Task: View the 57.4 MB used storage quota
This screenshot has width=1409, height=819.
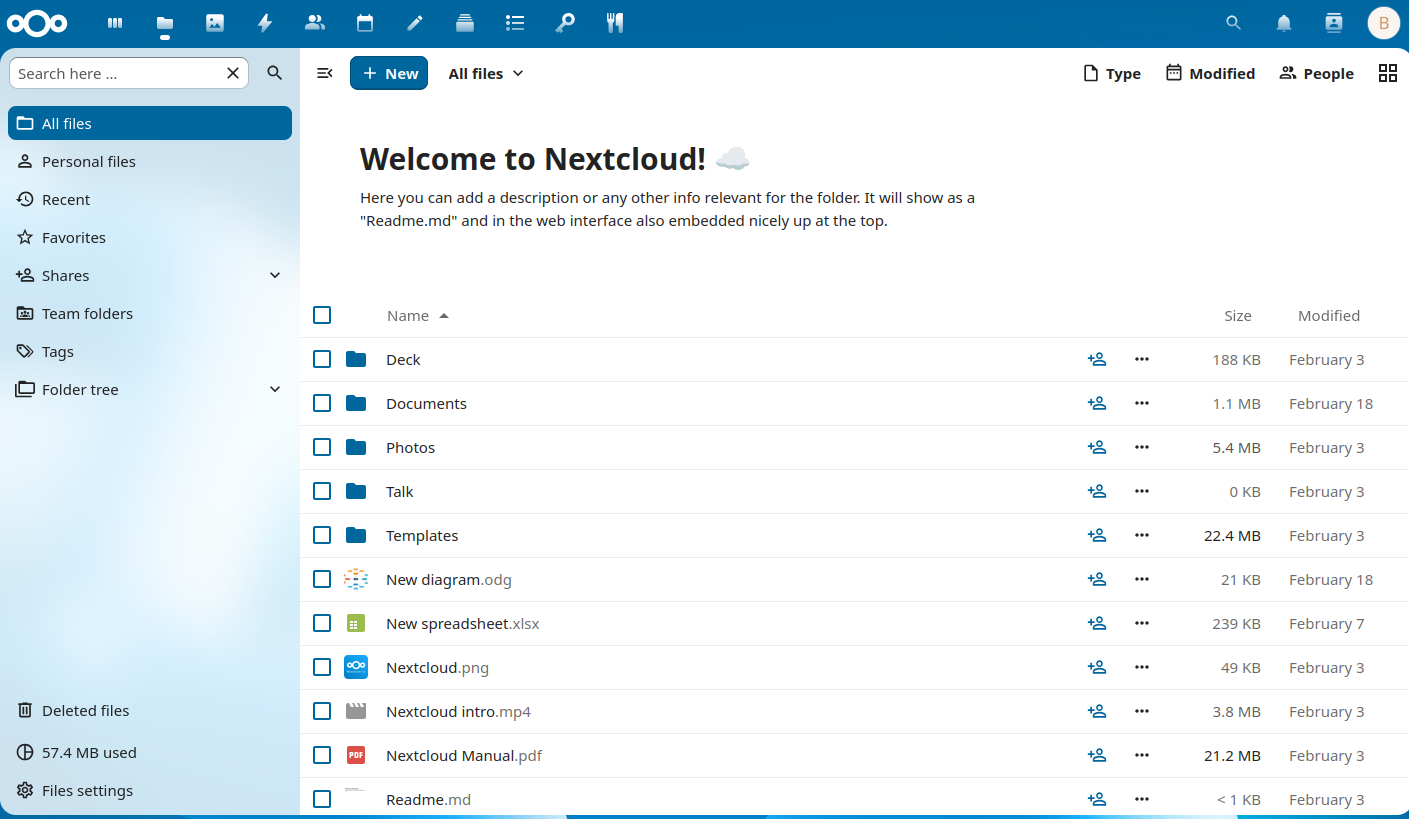Action: click(150, 752)
